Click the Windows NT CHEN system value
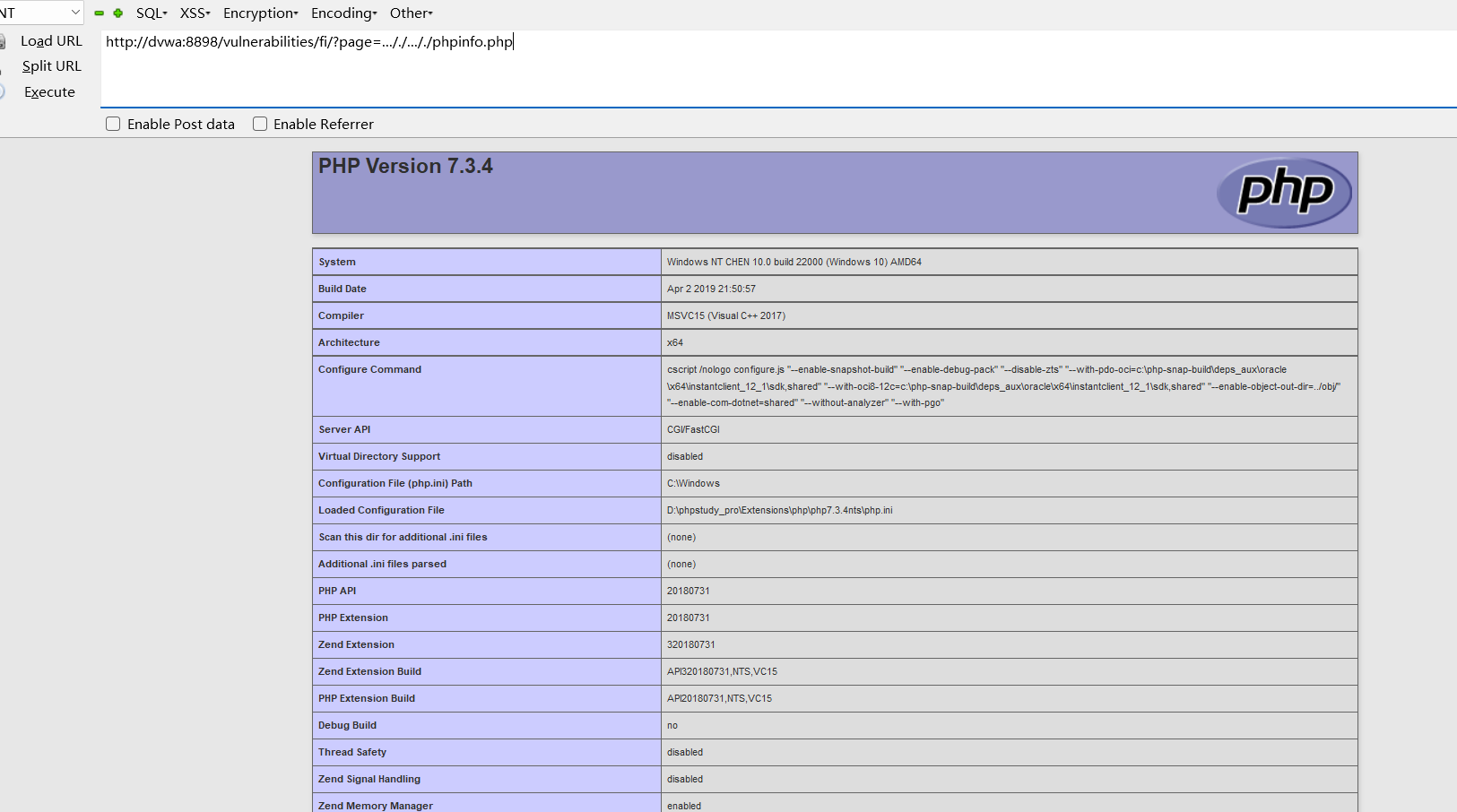This screenshot has width=1457, height=812. (794, 262)
